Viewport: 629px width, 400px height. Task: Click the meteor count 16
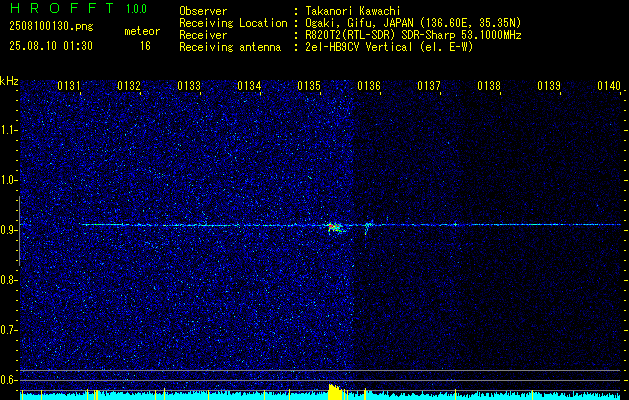(x=145, y=46)
